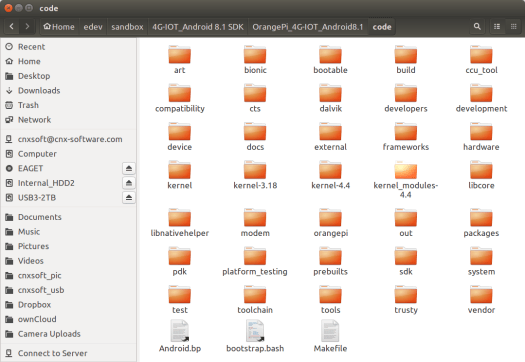Switch to list view layout
The height and width of the screenshot is (362, 525).
coord(497,26)
